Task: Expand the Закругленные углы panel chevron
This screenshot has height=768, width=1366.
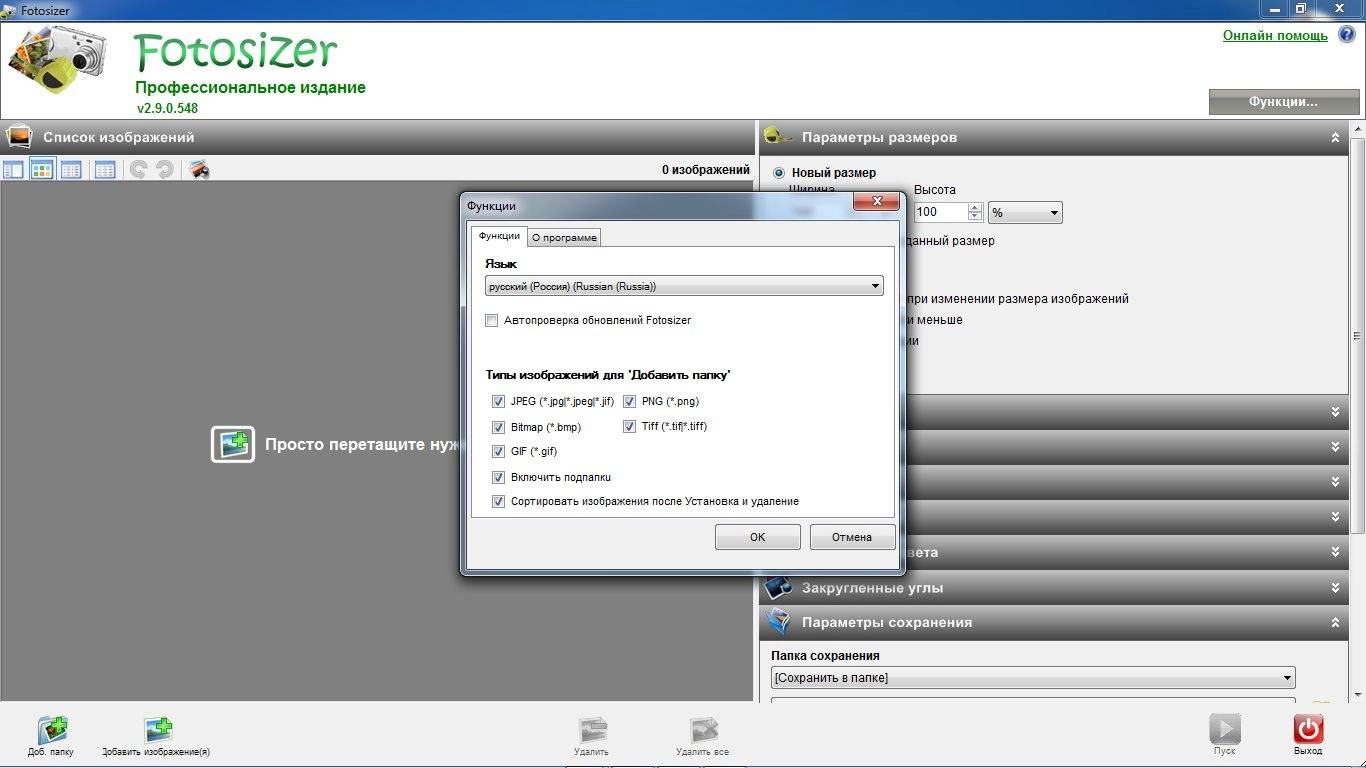Action: point(1335,588)
